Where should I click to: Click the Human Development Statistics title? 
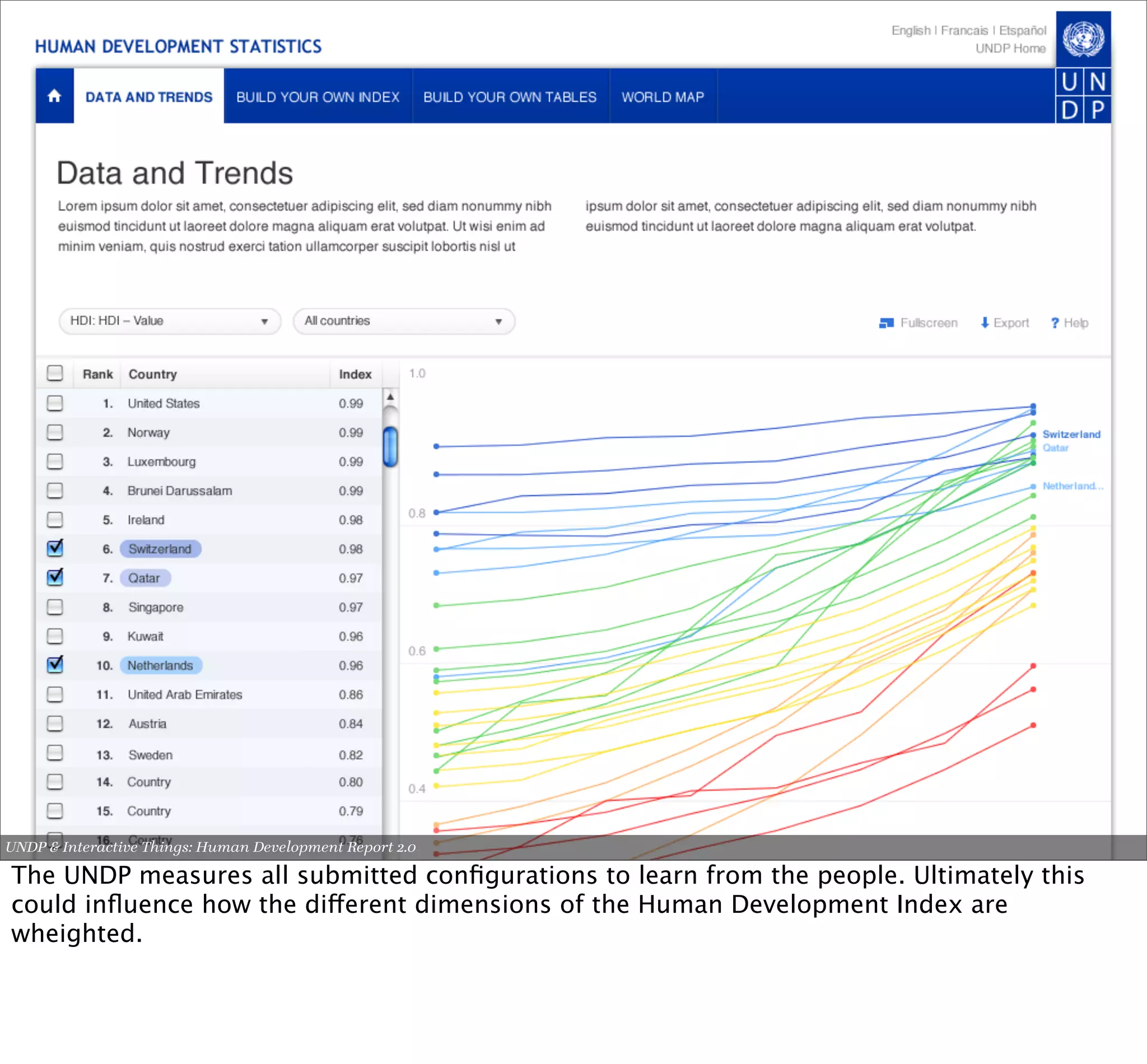178,46
